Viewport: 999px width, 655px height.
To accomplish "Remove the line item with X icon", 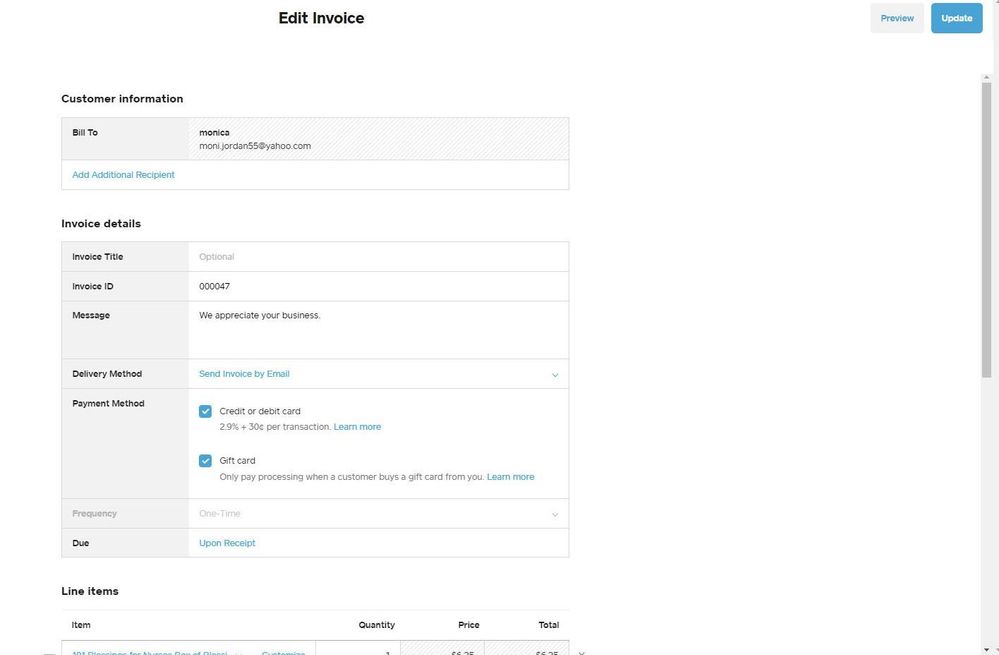I will tap(582, 652).
